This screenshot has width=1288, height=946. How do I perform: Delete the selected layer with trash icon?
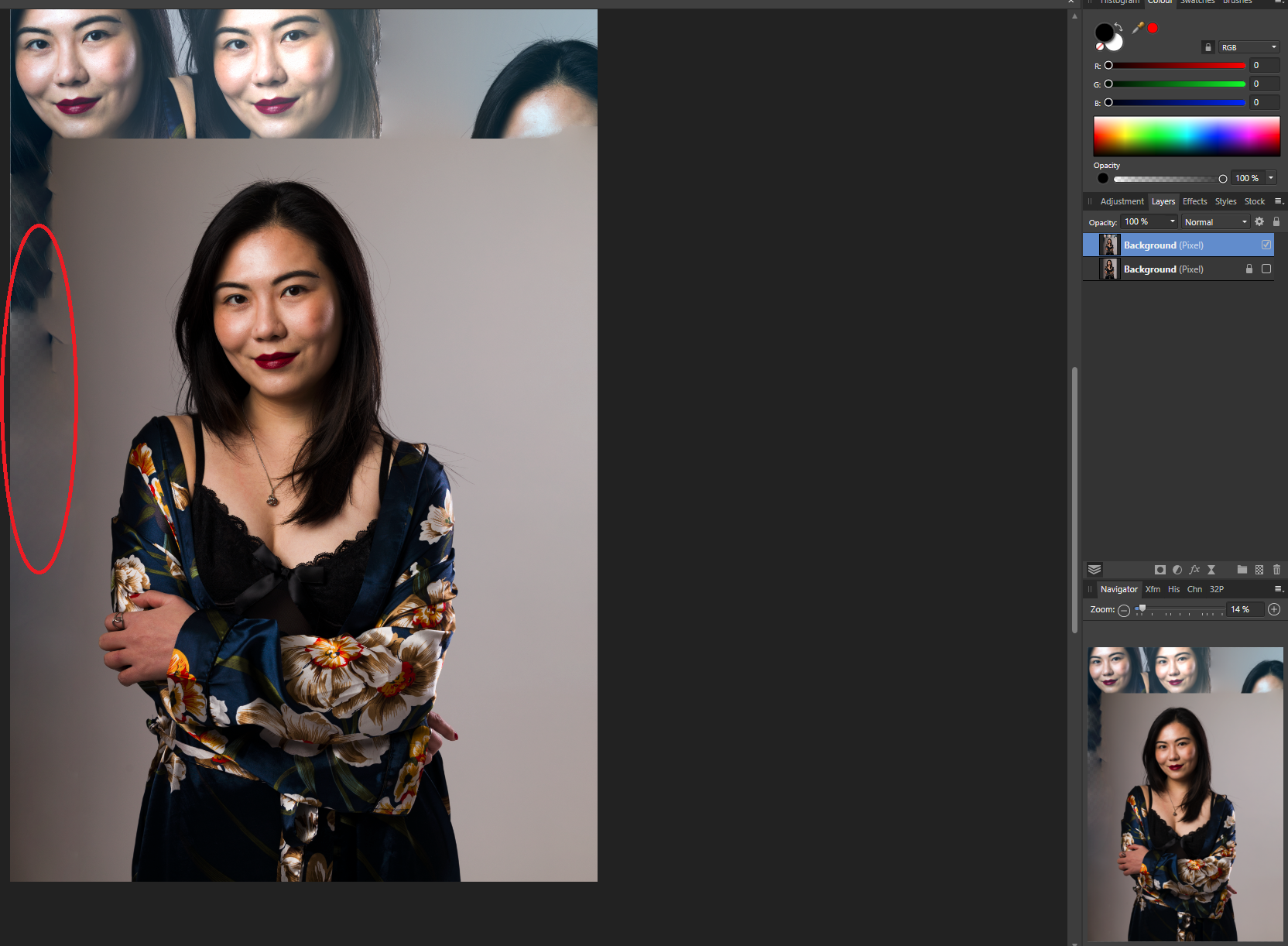coord(1276,570)
